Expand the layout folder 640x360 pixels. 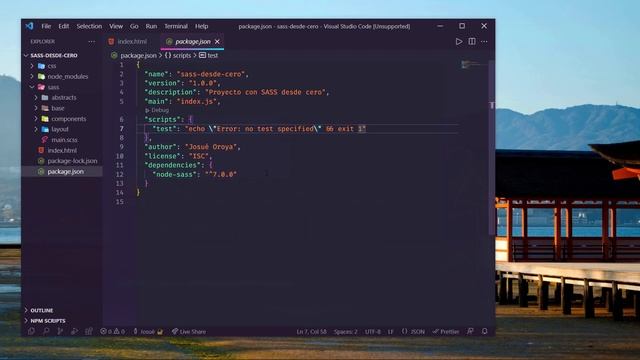pos(60,129)
